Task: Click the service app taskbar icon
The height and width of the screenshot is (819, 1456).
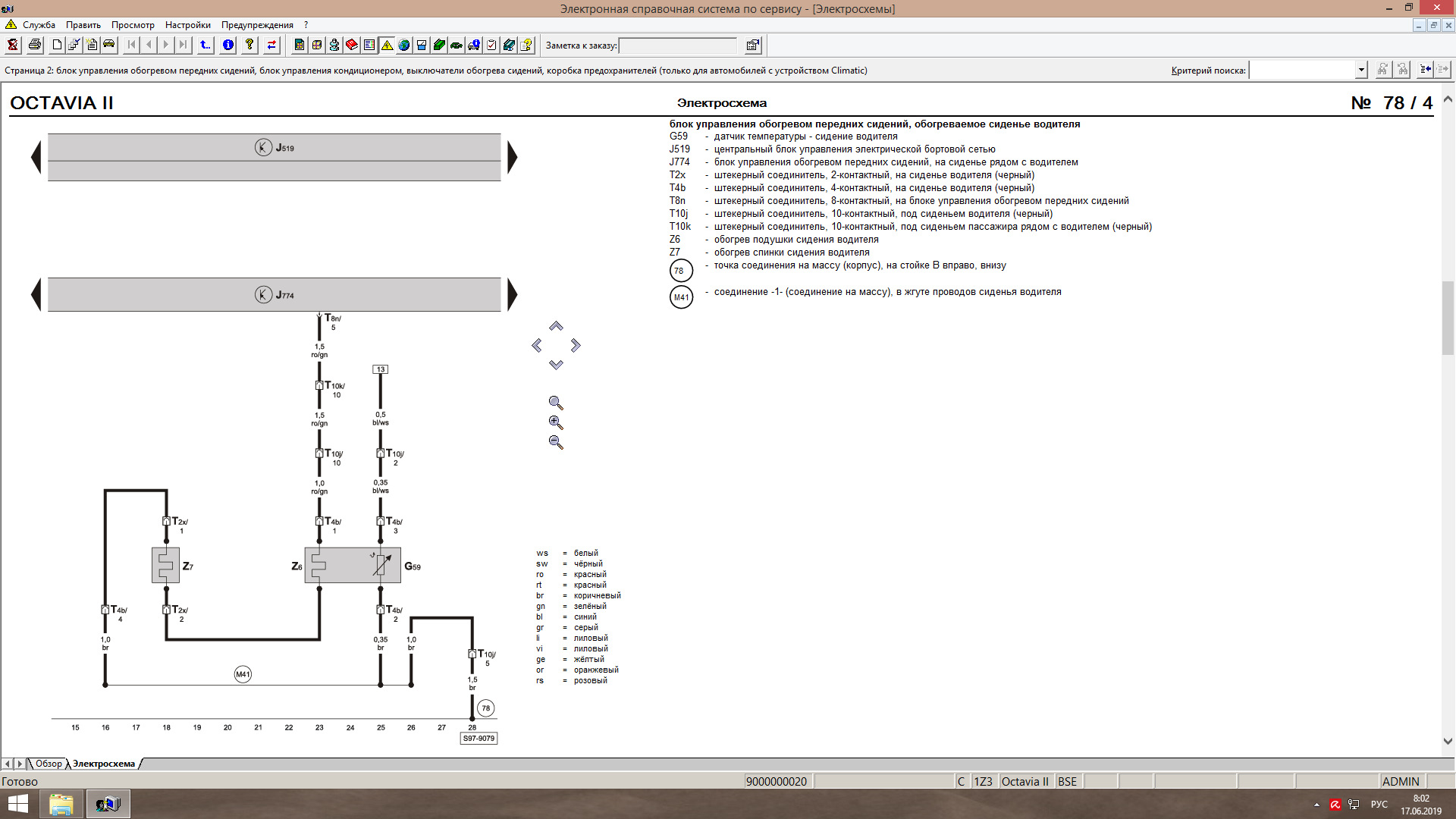Action: tap(108, 804)
